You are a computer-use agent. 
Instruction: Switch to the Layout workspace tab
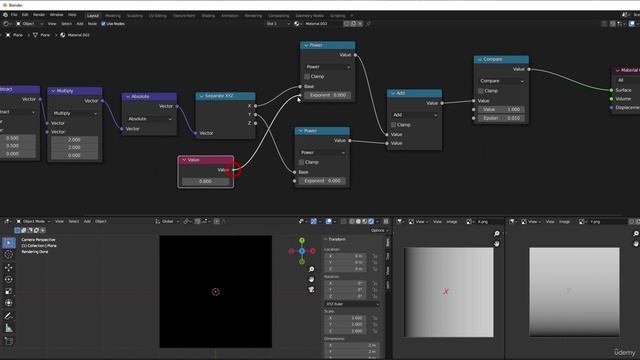[x=93, y=16]
